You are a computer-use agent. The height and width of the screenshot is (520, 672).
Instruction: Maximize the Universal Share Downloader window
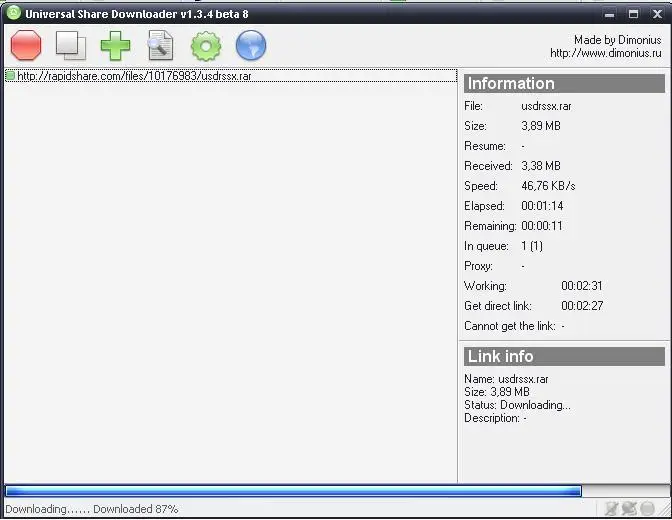pos(633,14)
